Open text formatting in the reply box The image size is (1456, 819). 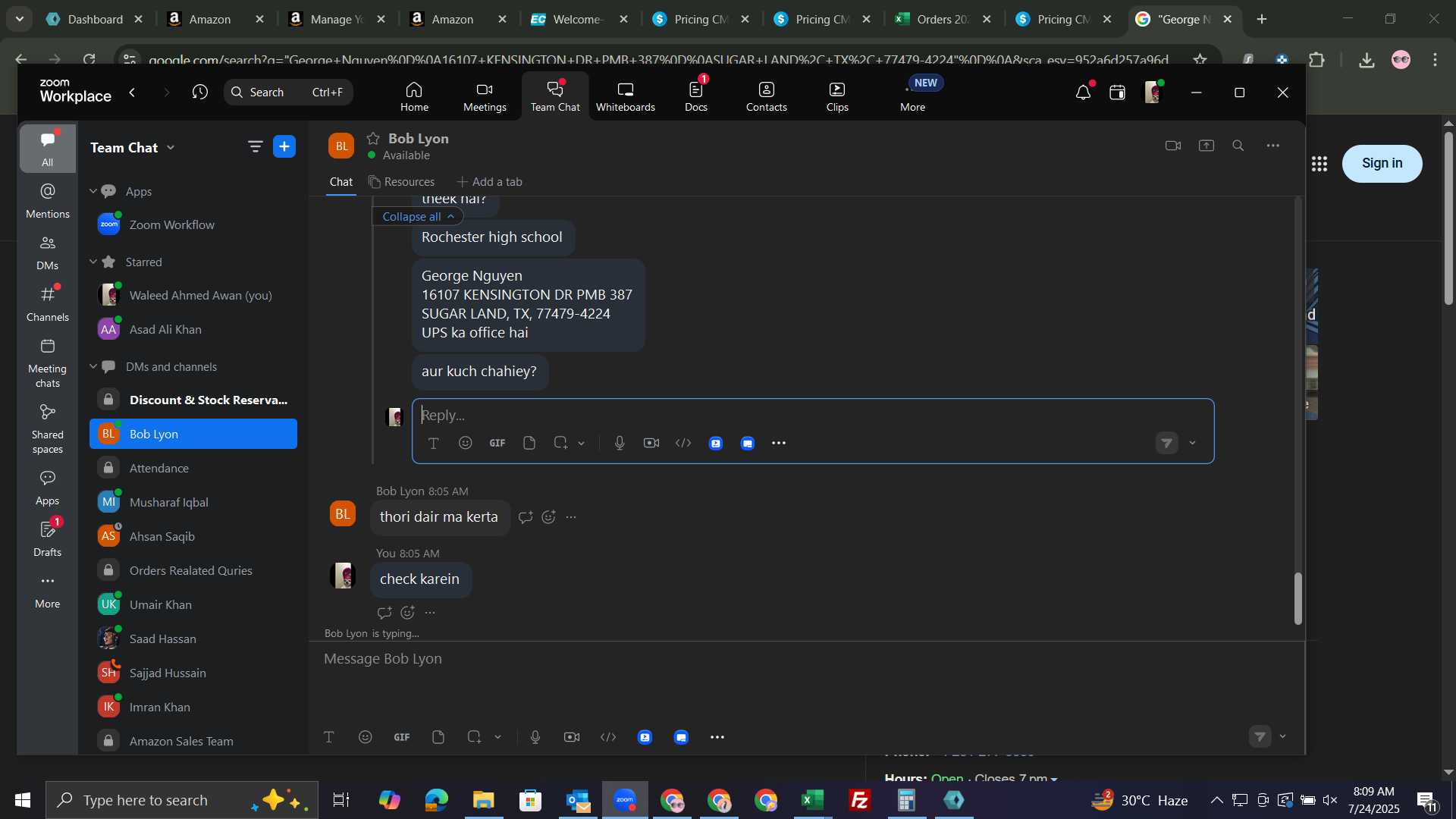(x=434, y=444)
